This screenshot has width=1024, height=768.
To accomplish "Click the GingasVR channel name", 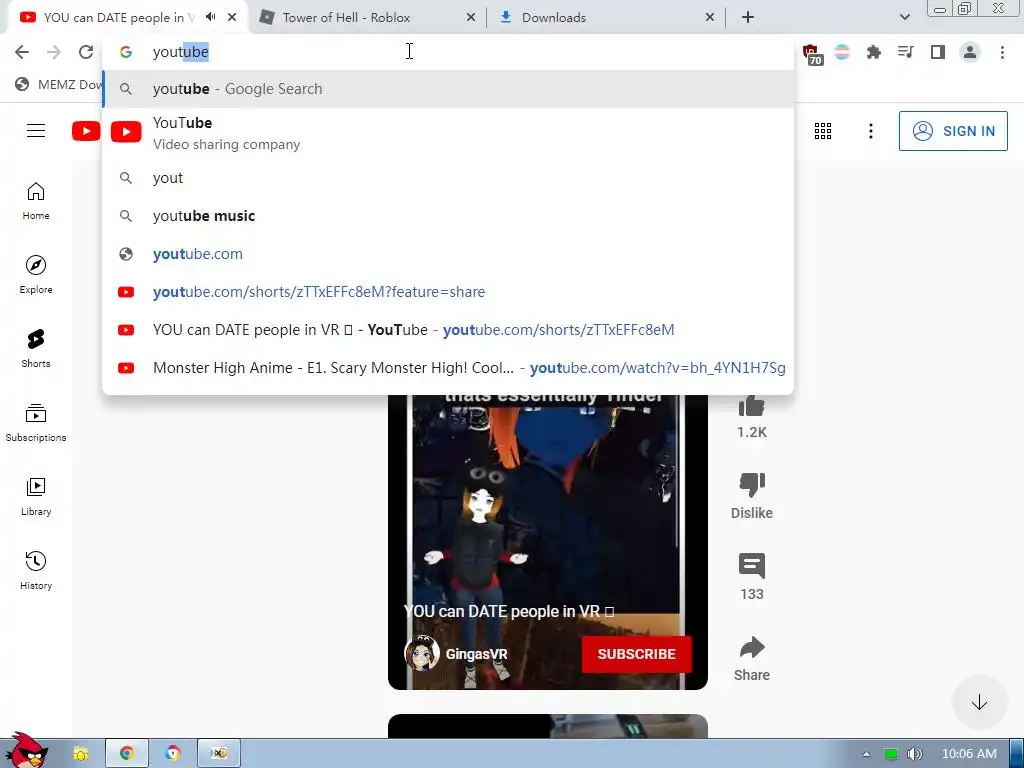I will tap(477, 654).
